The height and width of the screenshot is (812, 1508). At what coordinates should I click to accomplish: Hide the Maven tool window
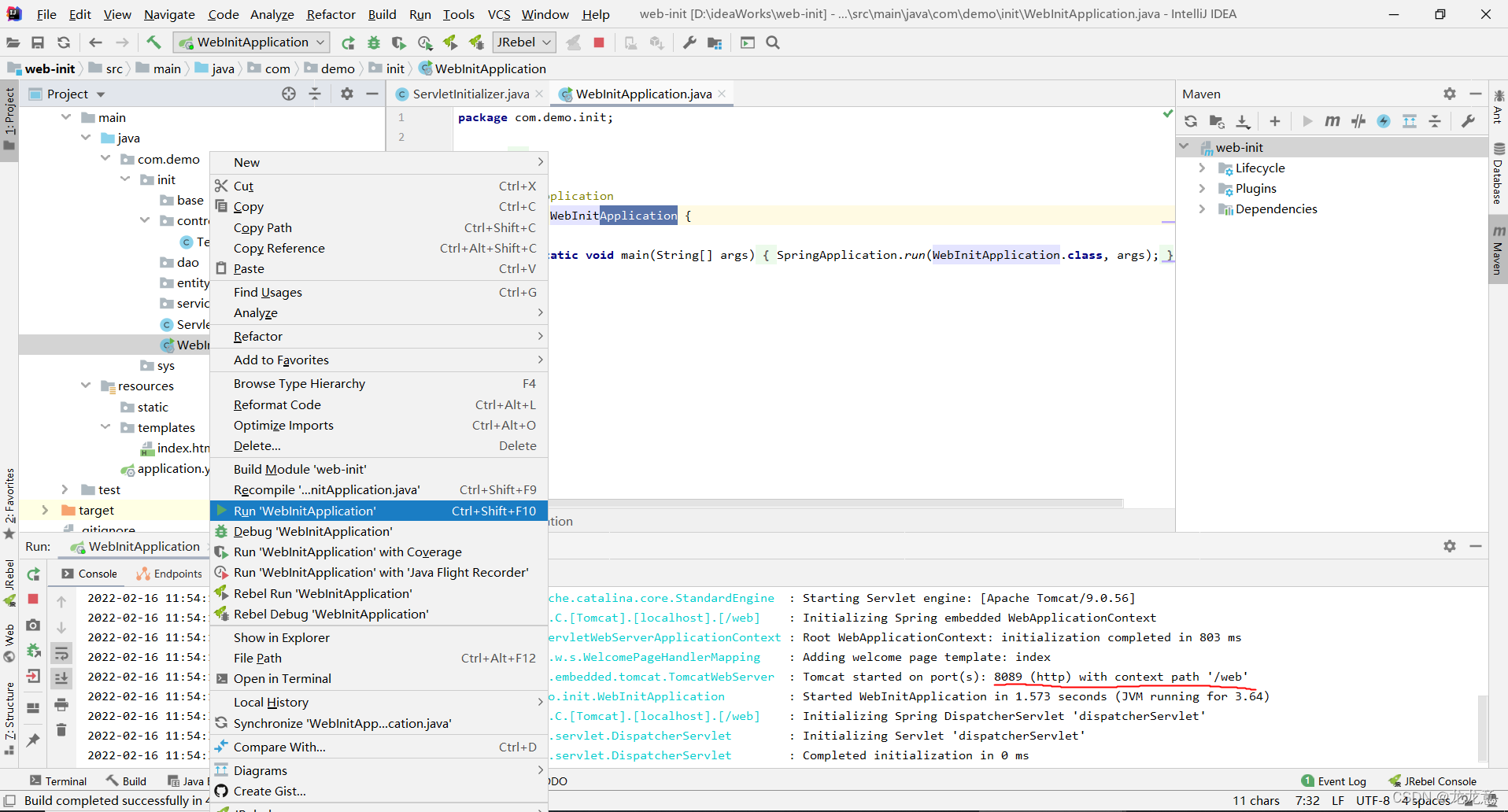[x=1476, y=94]
